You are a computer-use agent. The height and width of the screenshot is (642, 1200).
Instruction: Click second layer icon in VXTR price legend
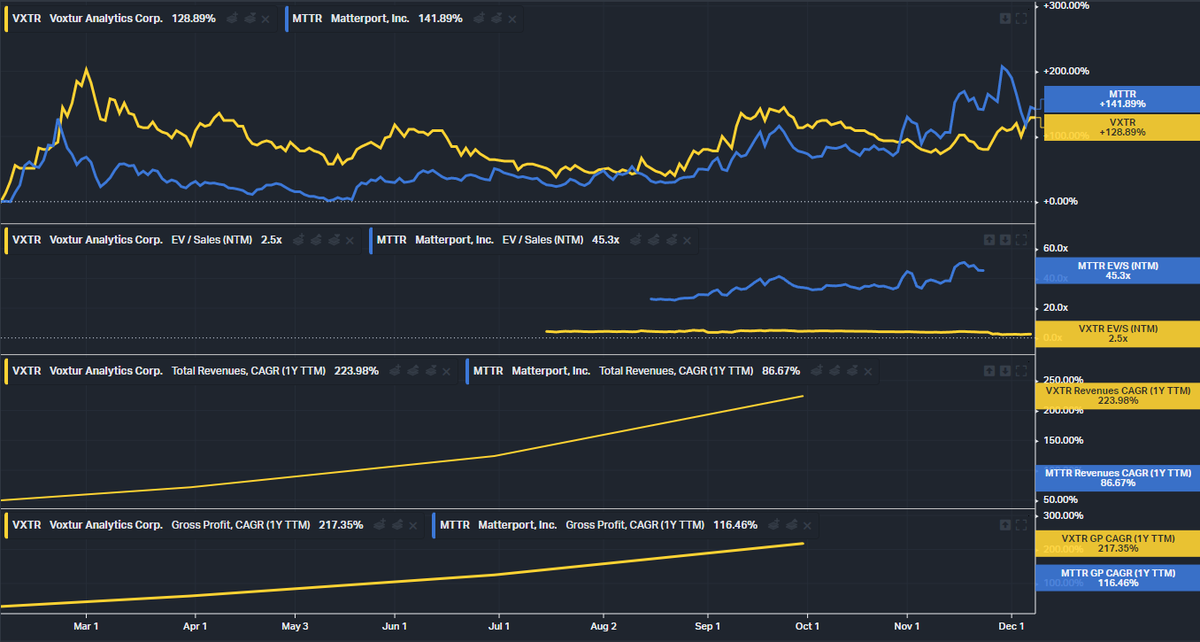click(x=250, y=19)
